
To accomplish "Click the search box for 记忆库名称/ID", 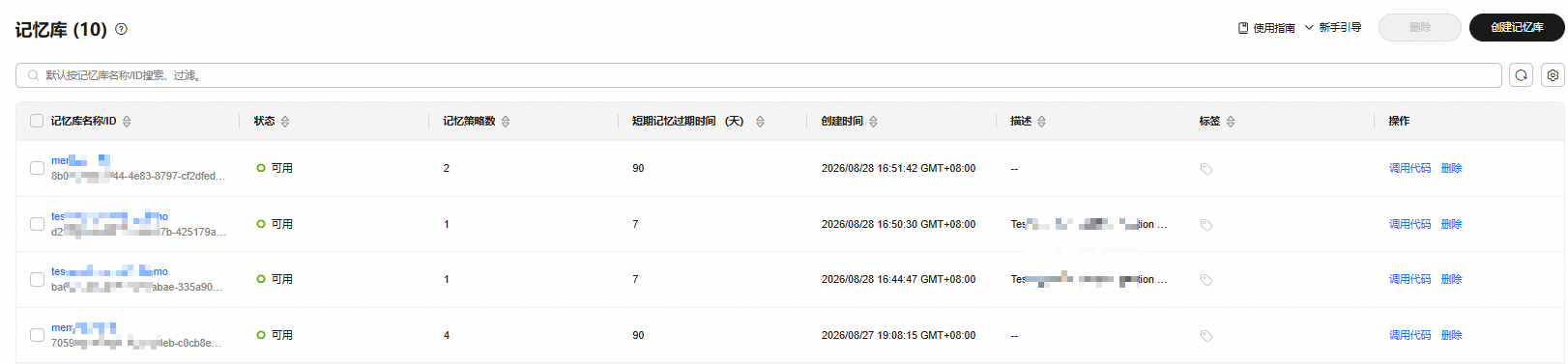I will point(759,75).
